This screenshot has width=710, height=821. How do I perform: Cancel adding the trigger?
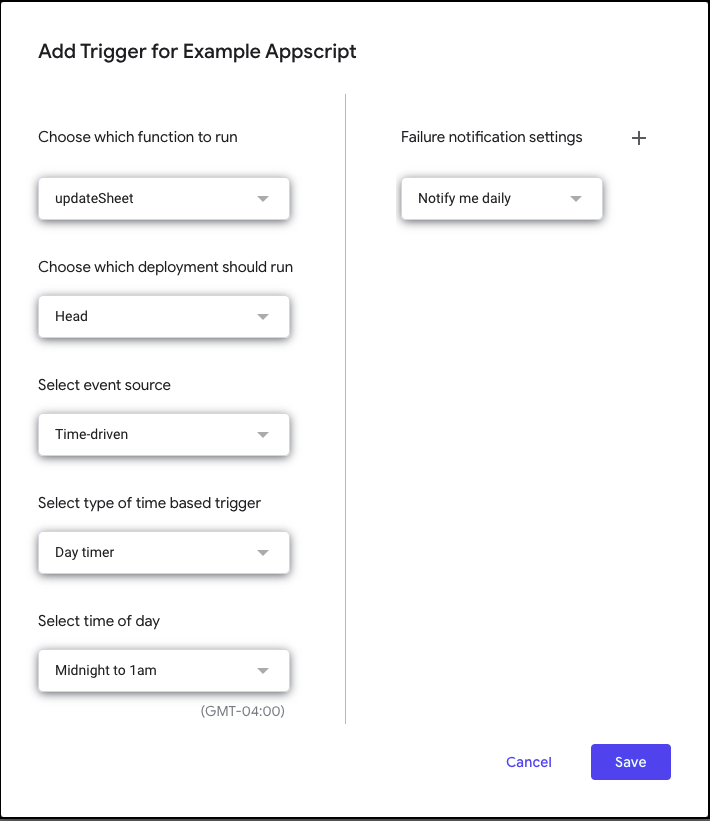528,762
